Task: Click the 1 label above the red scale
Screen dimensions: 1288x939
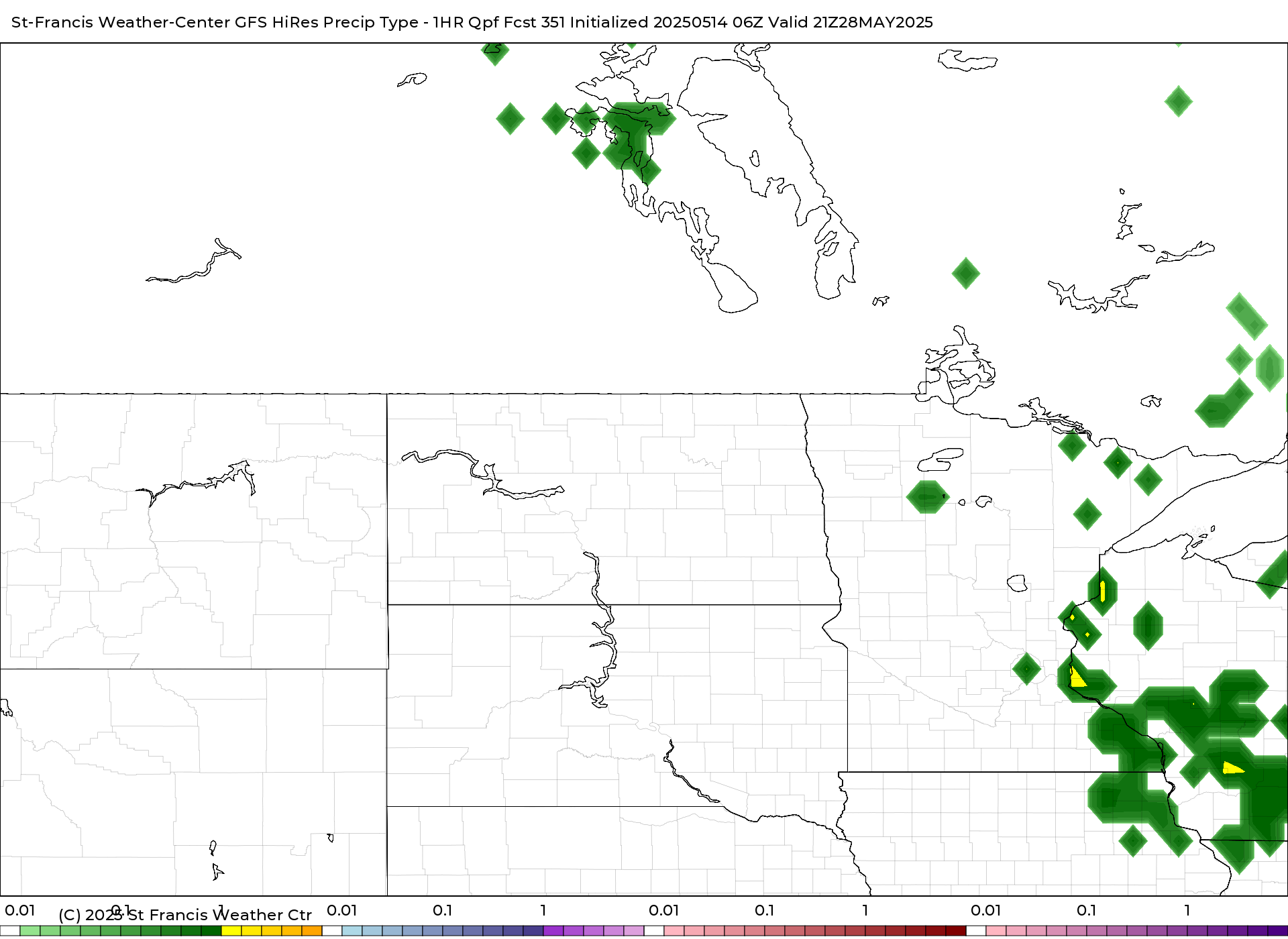Action: point(865,911)
